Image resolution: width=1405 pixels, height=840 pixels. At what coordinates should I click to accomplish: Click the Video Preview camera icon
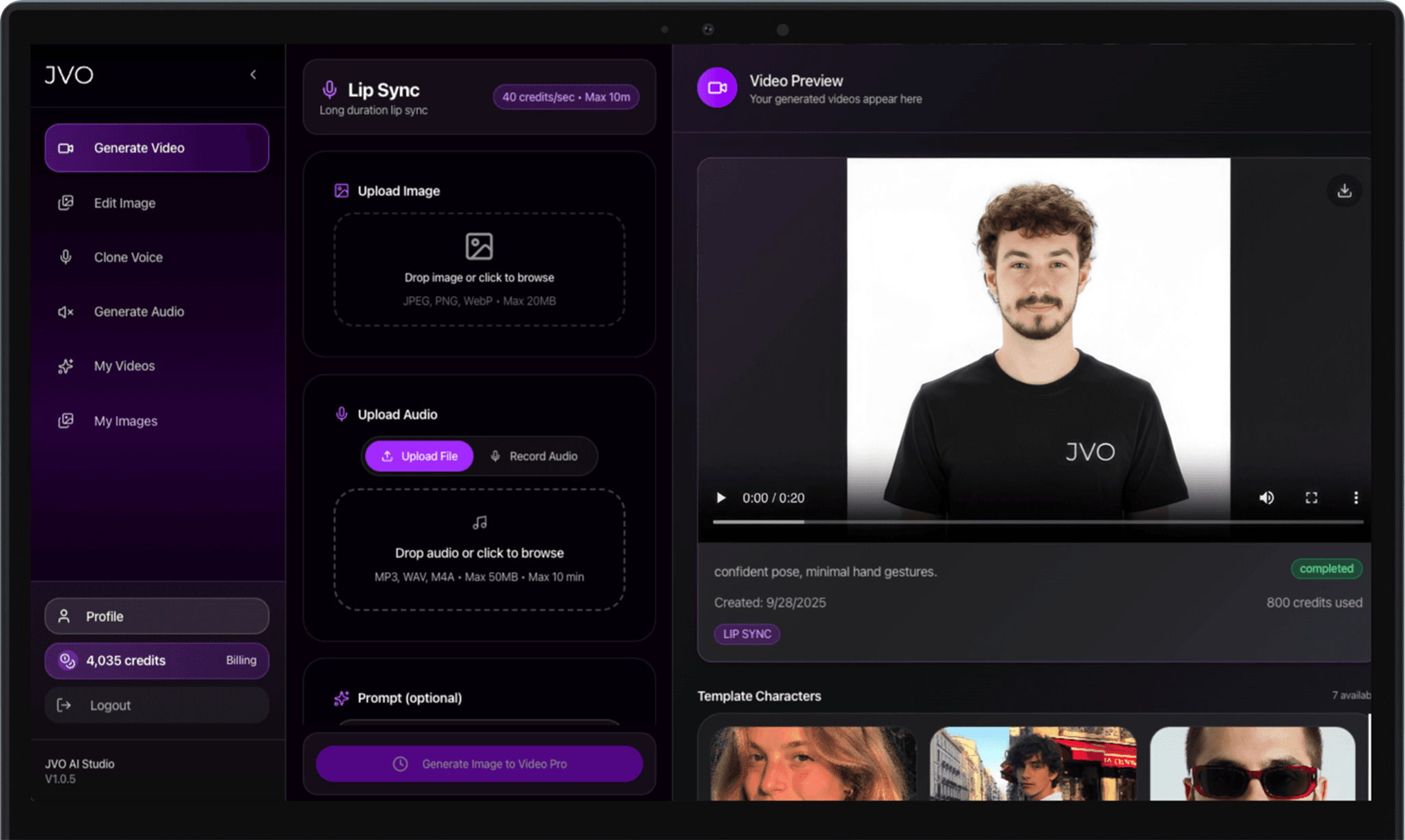717,87
